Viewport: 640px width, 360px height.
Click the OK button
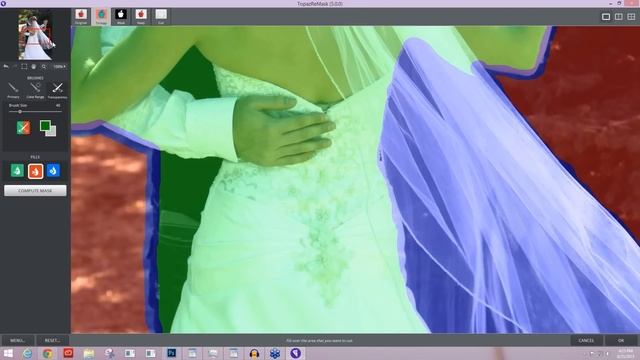tap(621, 340)
